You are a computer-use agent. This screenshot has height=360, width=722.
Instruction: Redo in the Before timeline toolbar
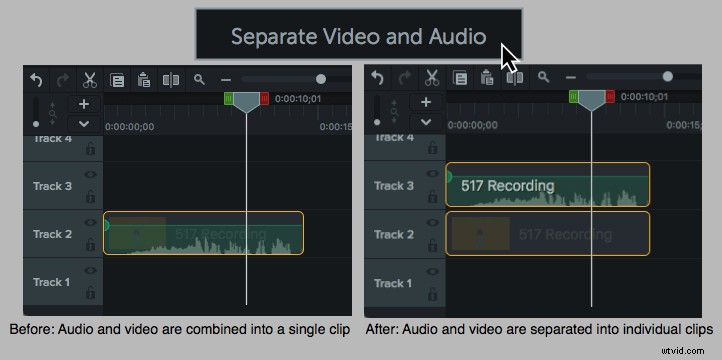(x=63, y=80)
